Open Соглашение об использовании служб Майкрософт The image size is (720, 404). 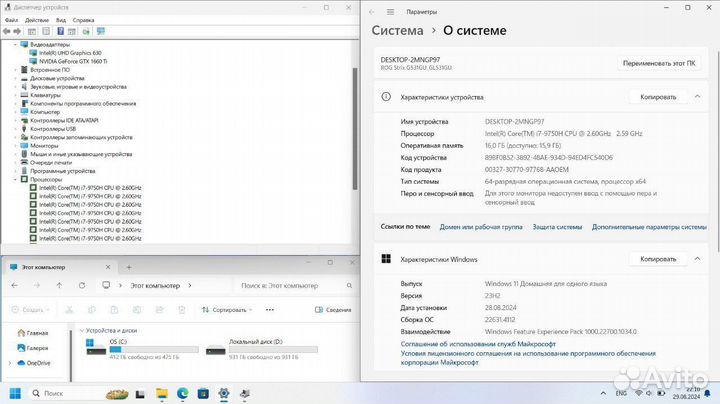pos(478,344)
